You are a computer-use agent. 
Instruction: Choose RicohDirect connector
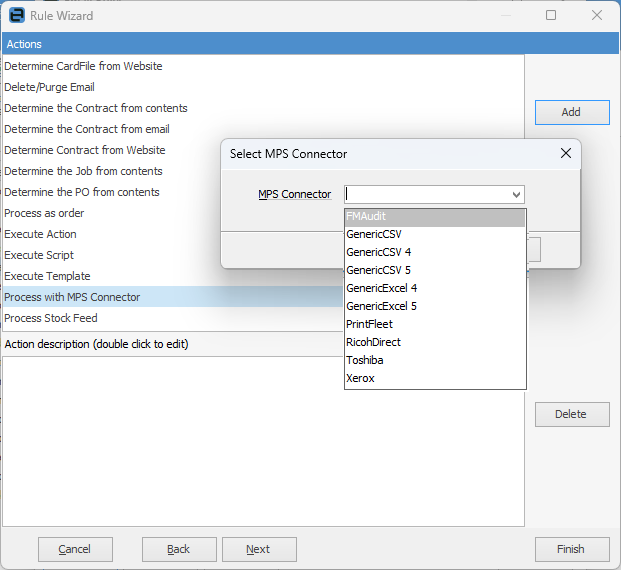coord(435,342)
